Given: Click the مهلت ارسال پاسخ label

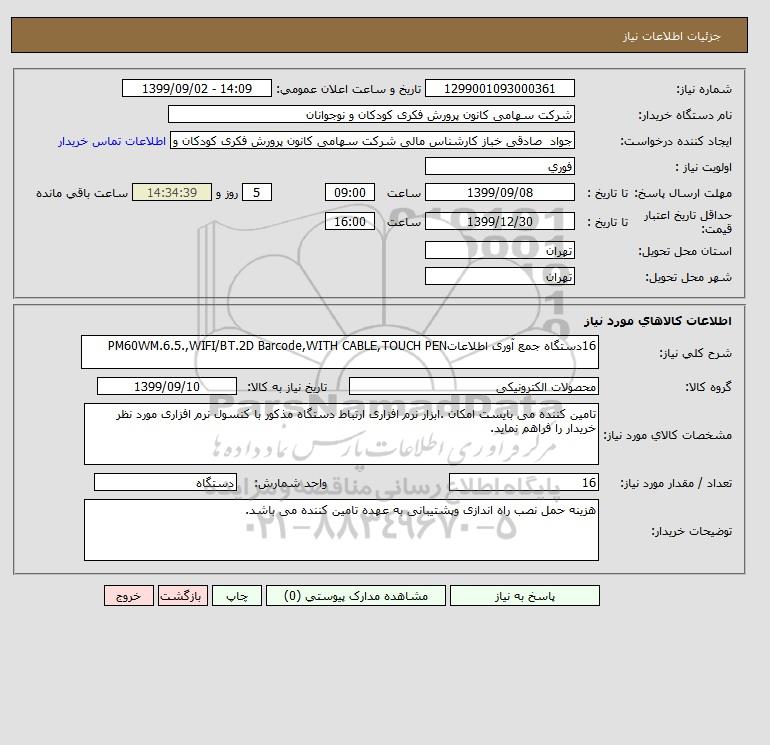Looking at the screenshot, I should pyautogui.click(x=683, y=193).
